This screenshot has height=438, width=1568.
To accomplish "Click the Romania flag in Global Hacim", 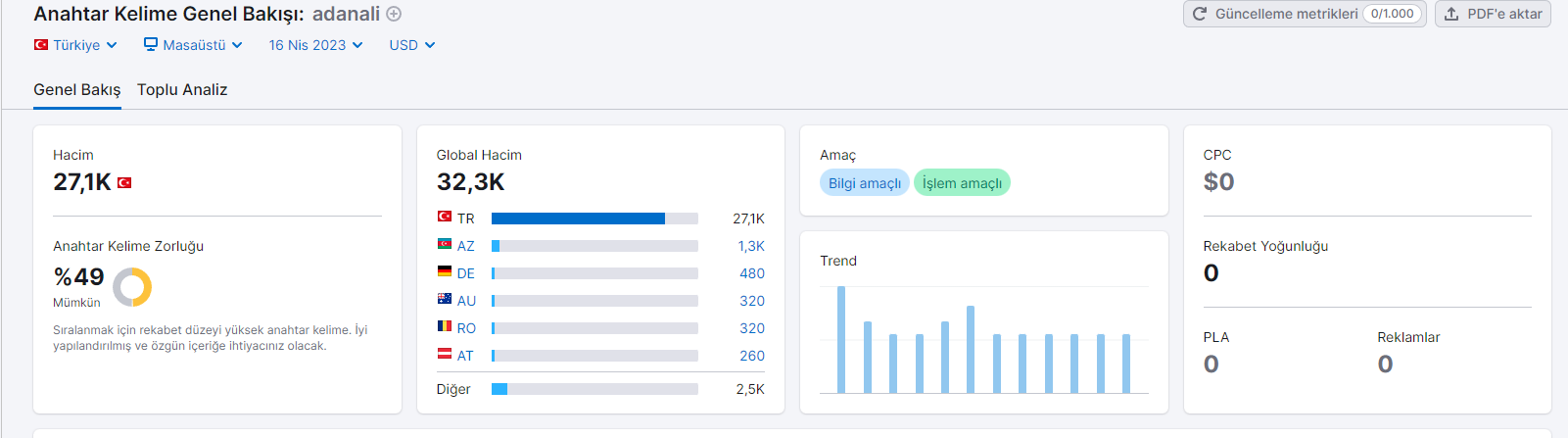I will coord(445,326).
